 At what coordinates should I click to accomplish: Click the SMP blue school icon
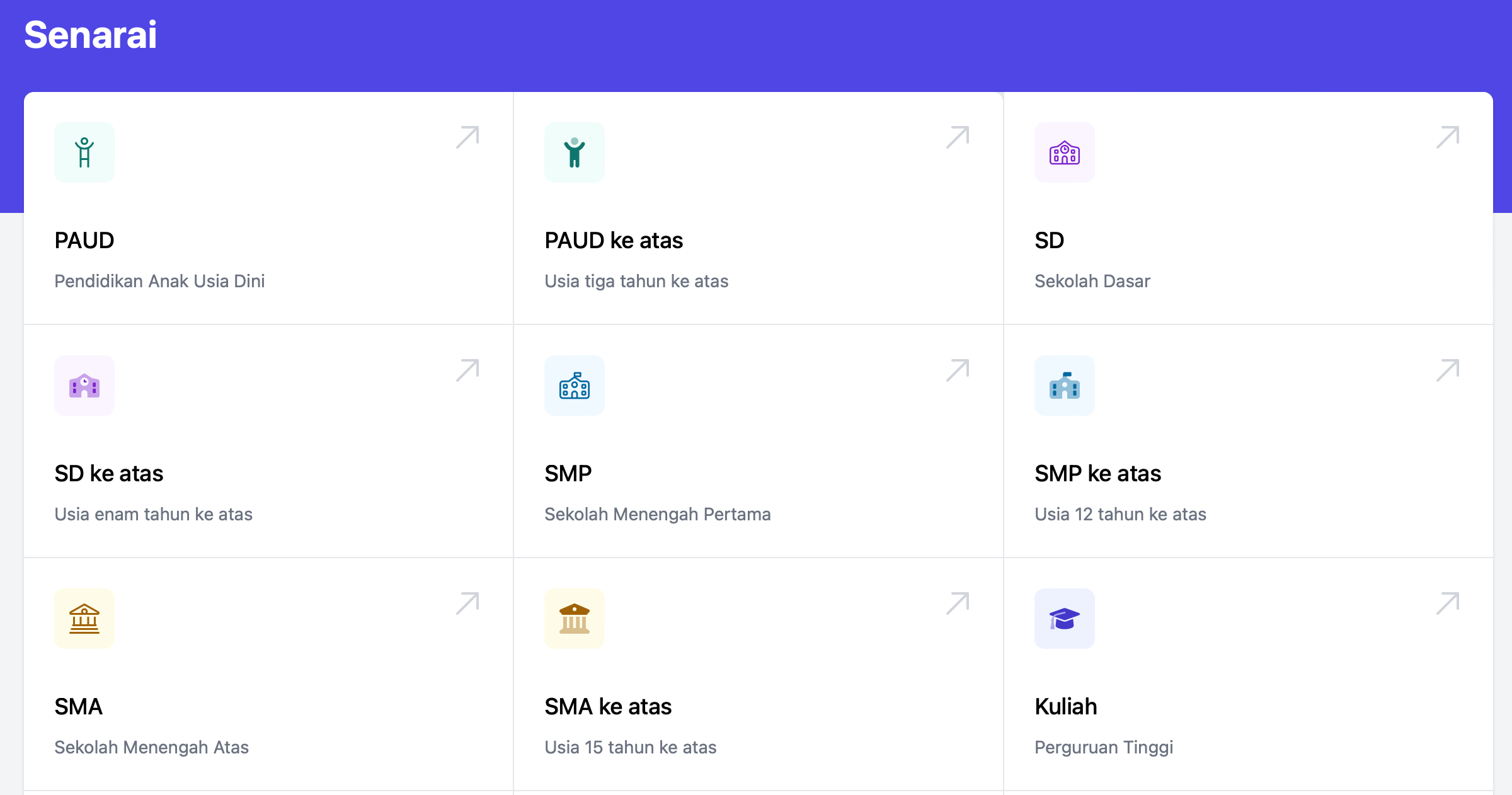[x=574, y=386]
